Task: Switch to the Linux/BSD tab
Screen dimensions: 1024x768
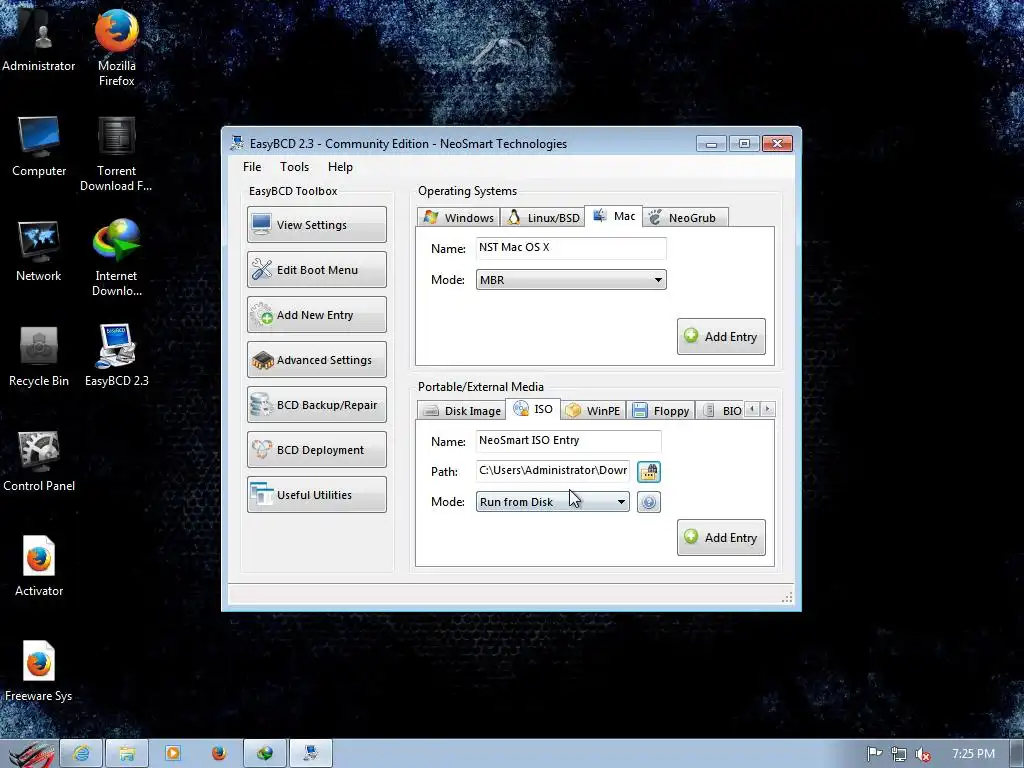Action: point(543,217)
